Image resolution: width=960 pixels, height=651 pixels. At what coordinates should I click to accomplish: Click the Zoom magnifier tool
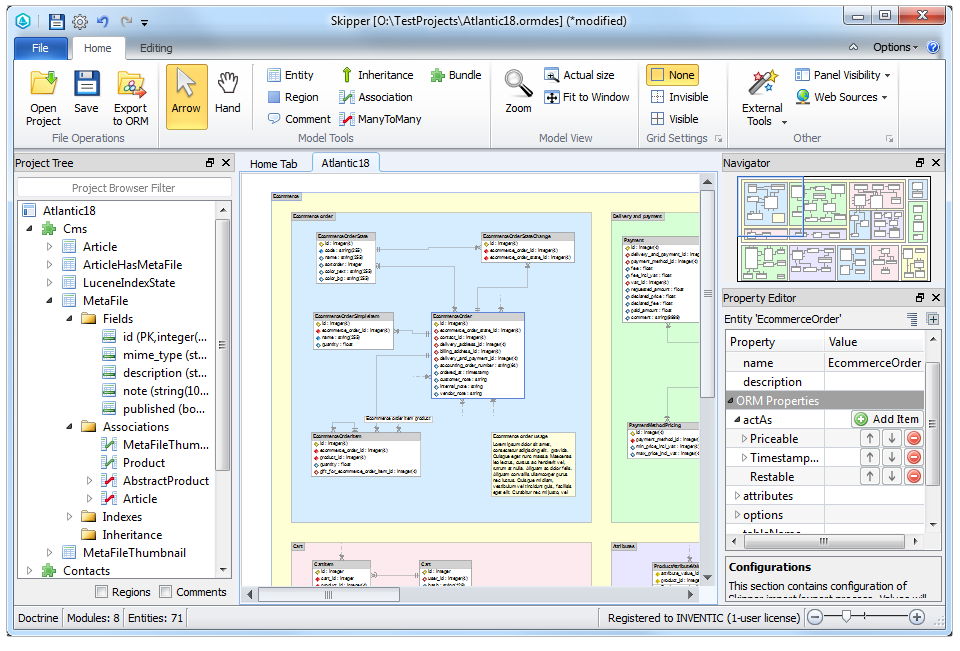518,92
